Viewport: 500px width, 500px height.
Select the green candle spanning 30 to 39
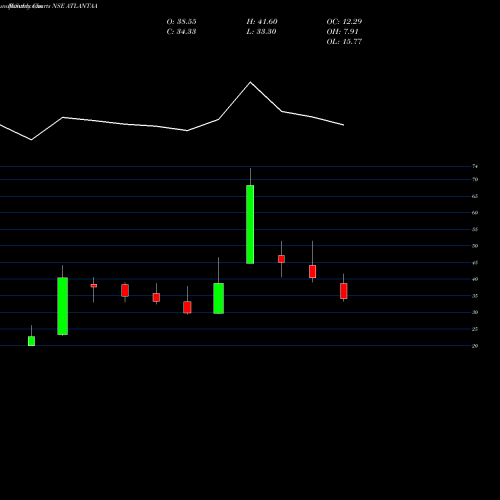pos(218,298)
